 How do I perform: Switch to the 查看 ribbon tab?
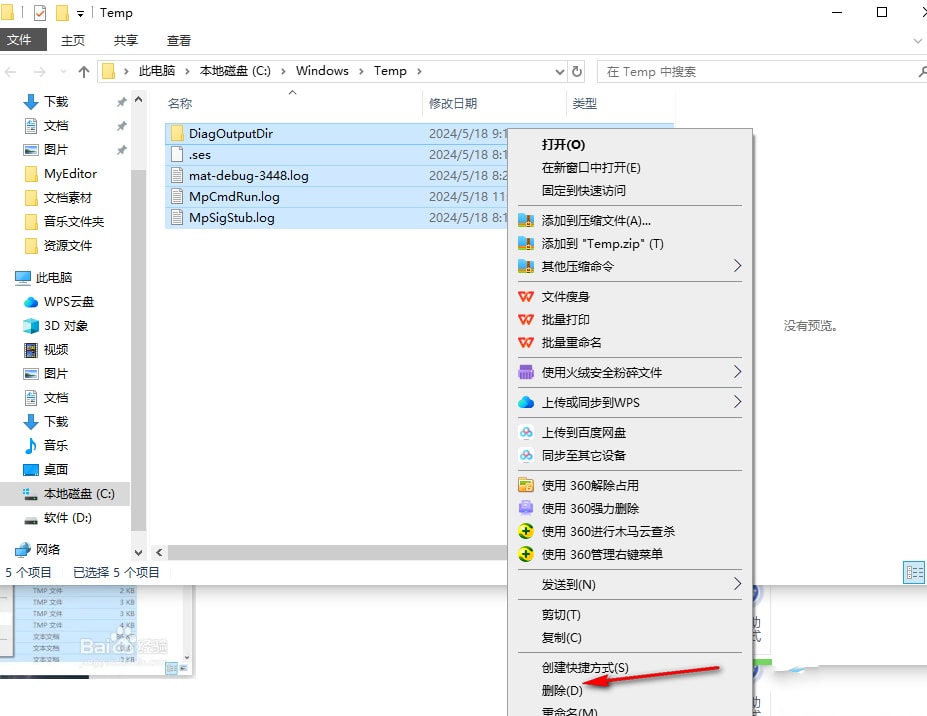click(179, 40)
